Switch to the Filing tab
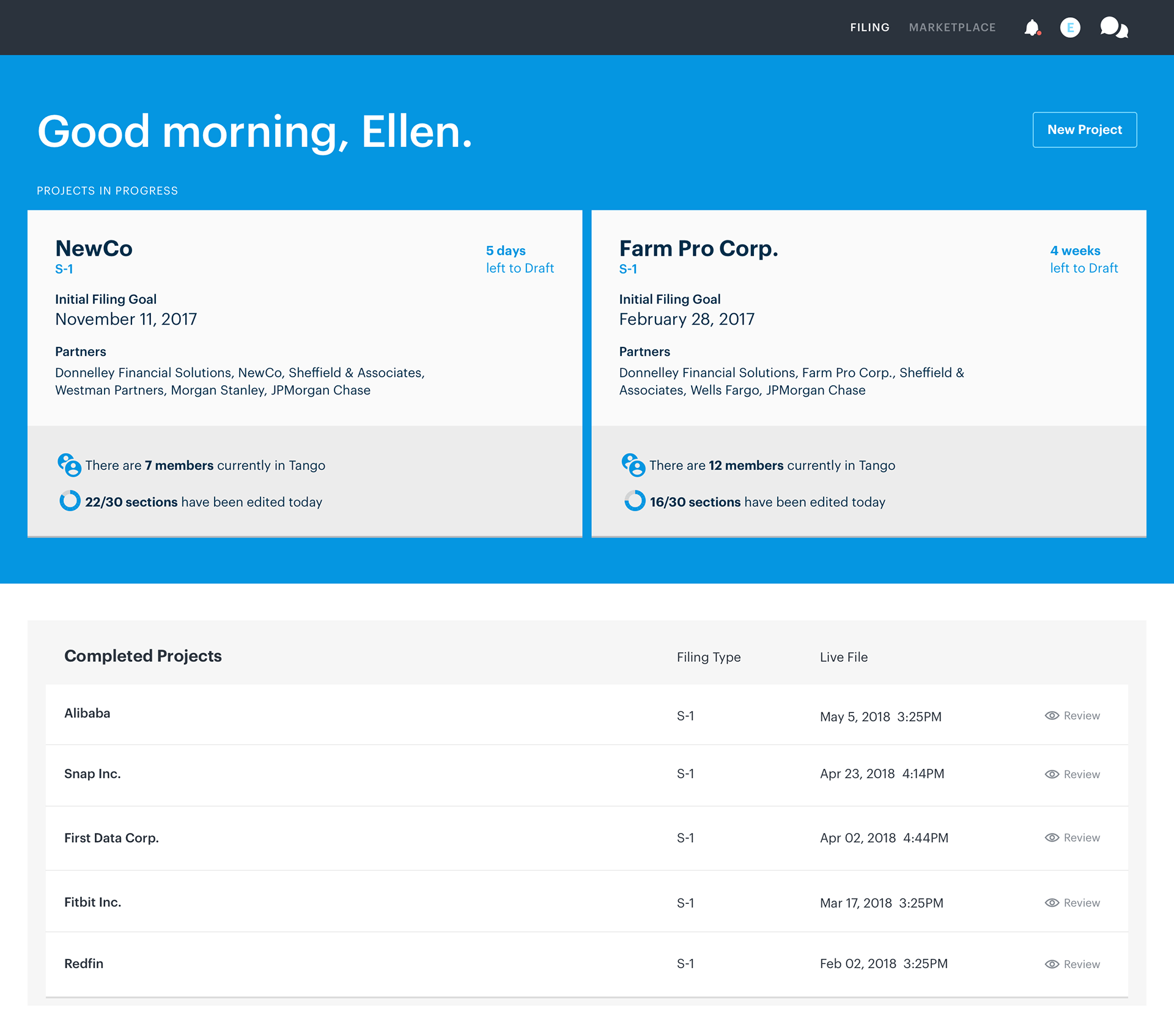The width and height of the screenshot is (1174, 1036). click(x=869, y=28)
